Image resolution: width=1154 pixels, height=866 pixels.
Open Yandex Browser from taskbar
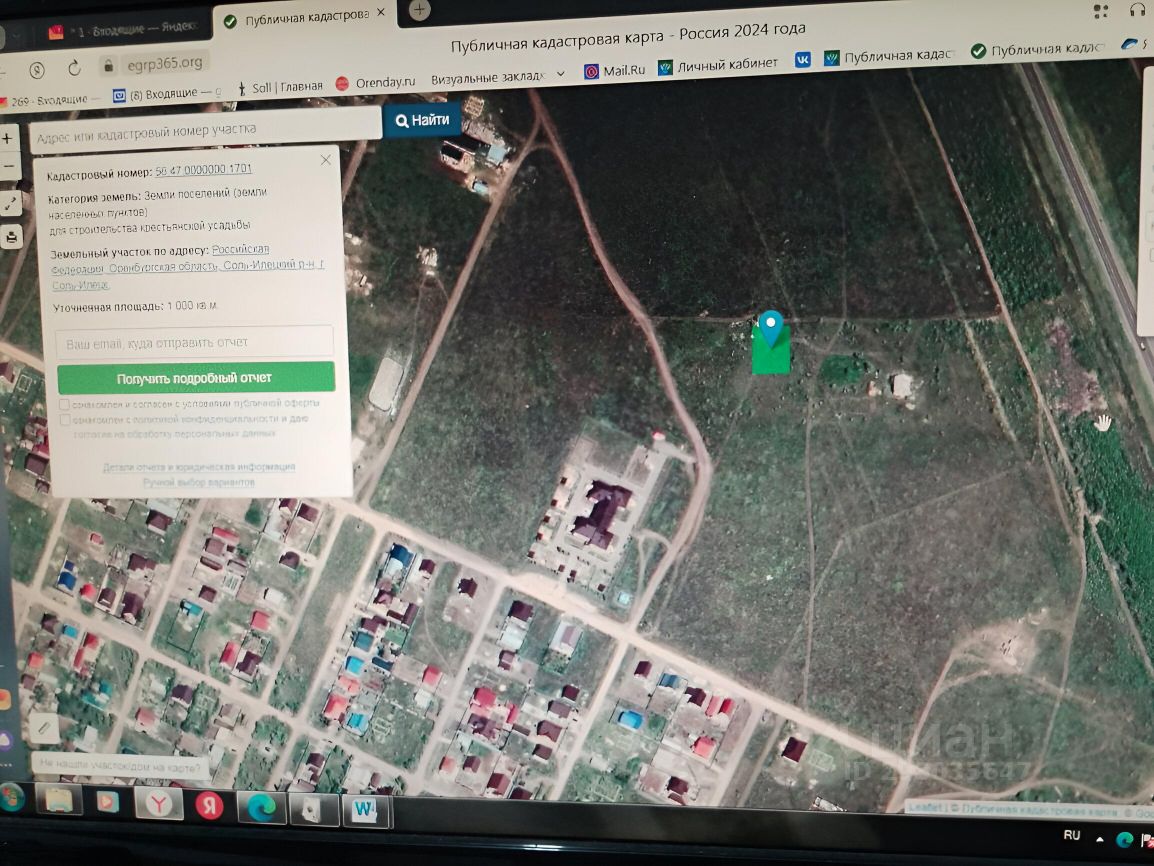point(158,804)
